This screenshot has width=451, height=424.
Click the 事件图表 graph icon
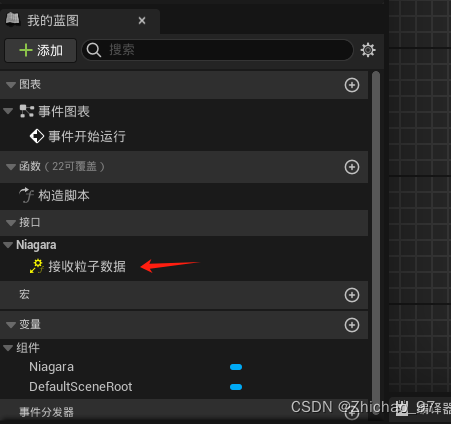click(27, 111)
